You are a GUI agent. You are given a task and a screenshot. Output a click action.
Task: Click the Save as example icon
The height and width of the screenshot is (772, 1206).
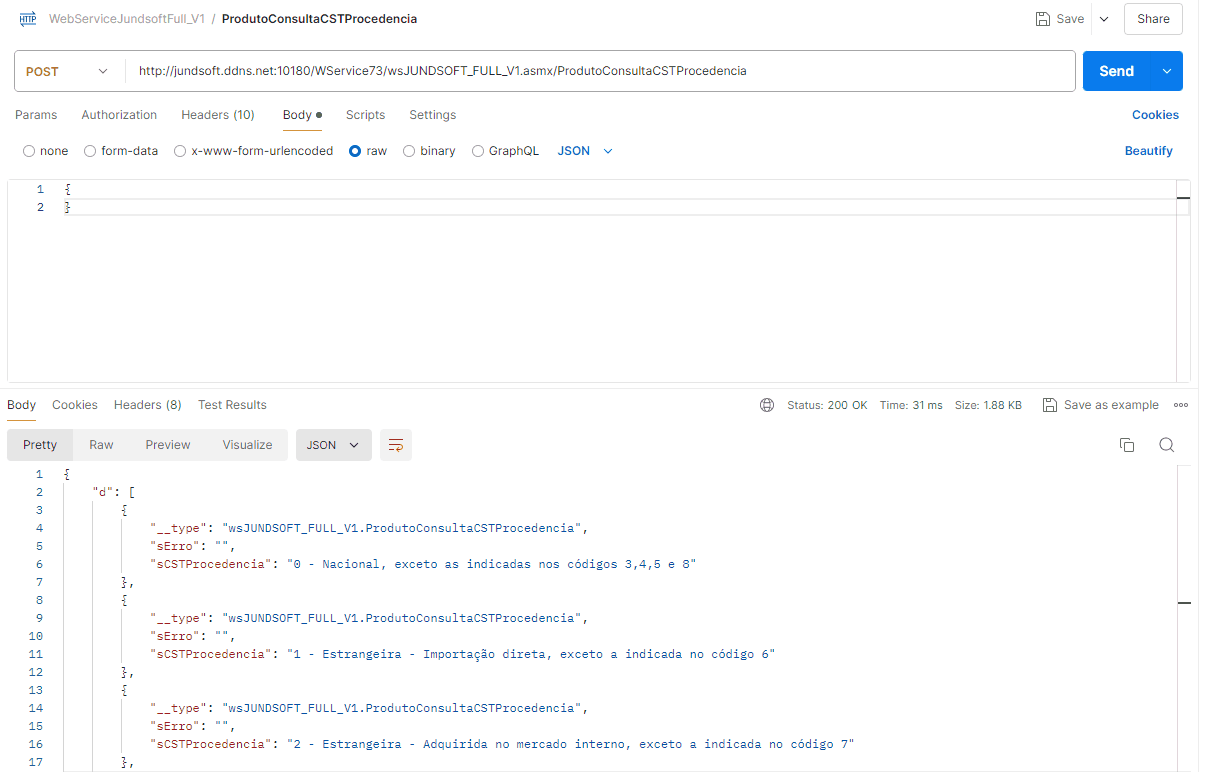coord(1049,405)
